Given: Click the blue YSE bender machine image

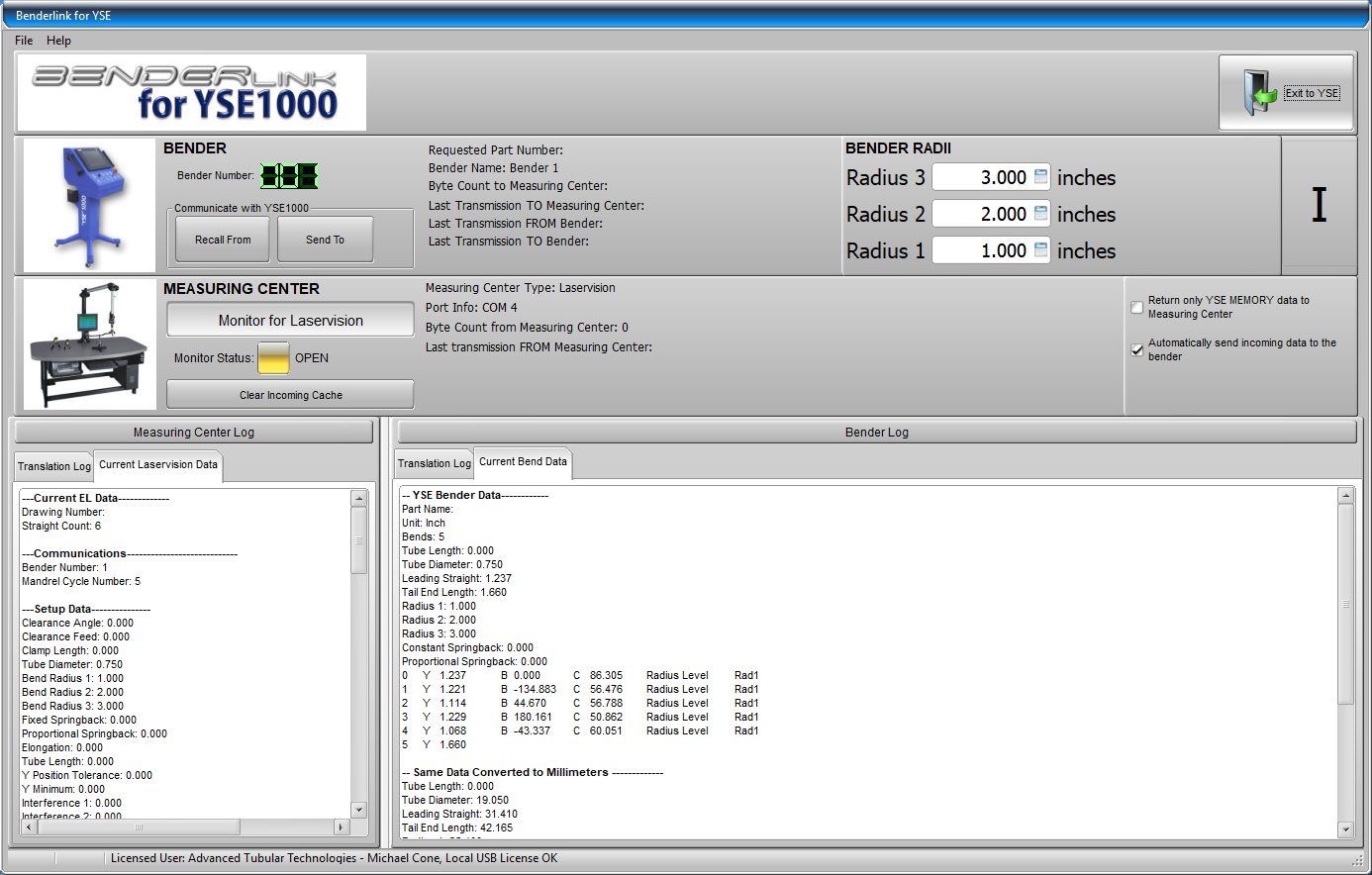Looking at the screenshot, I should [89, 205].
